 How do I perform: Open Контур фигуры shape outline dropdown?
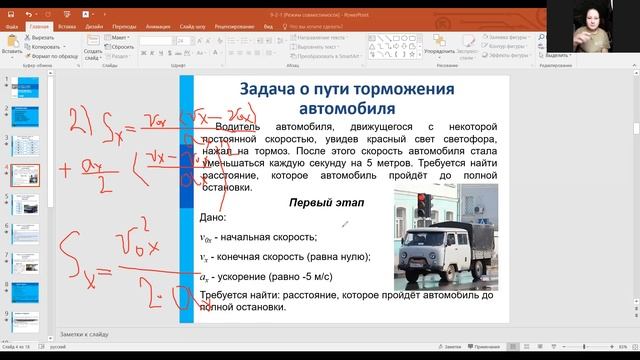(505, 46)
